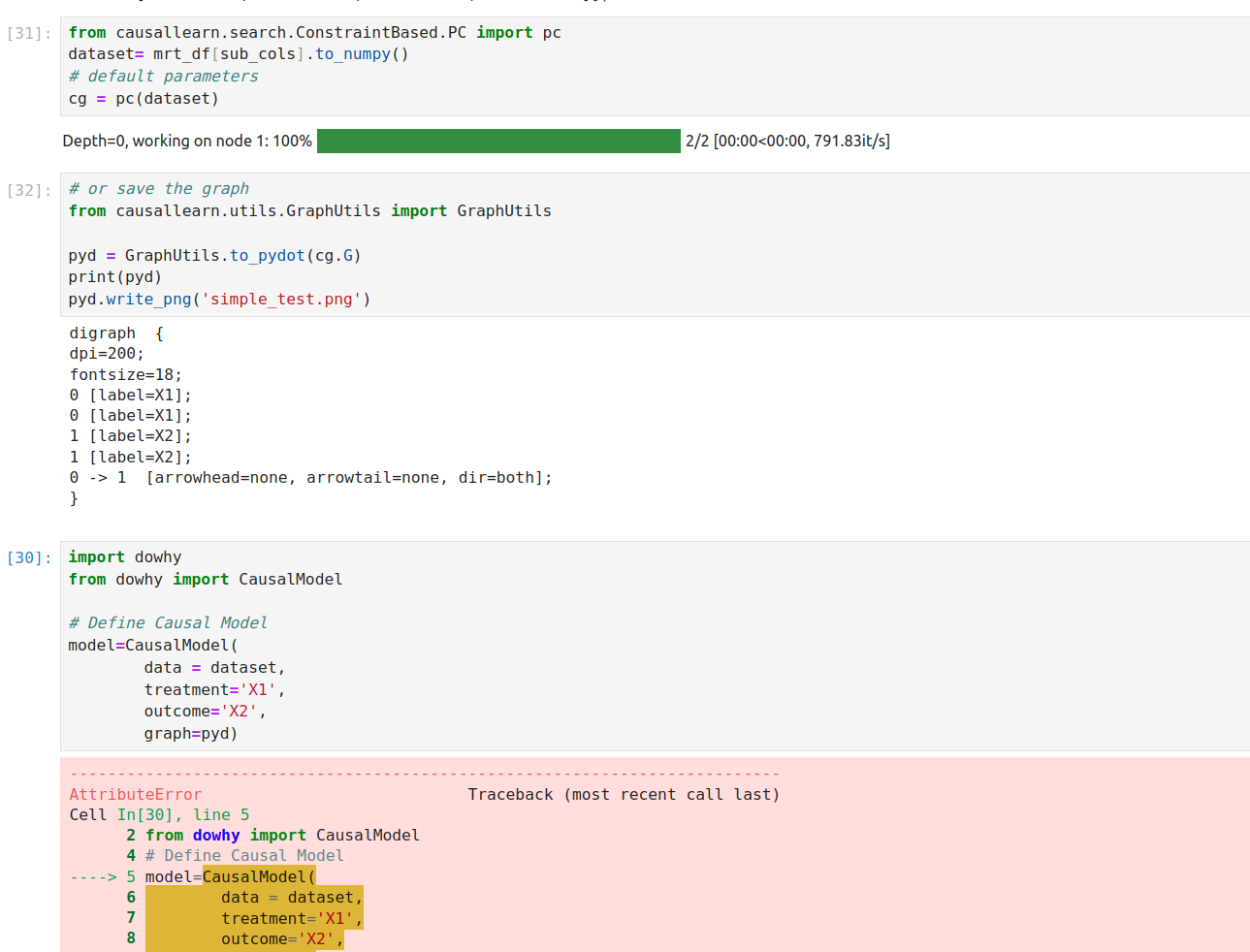This screenshot has width=1250, height=952.
Task: Click the print(pyd) statement
Action: pos(106,276)
